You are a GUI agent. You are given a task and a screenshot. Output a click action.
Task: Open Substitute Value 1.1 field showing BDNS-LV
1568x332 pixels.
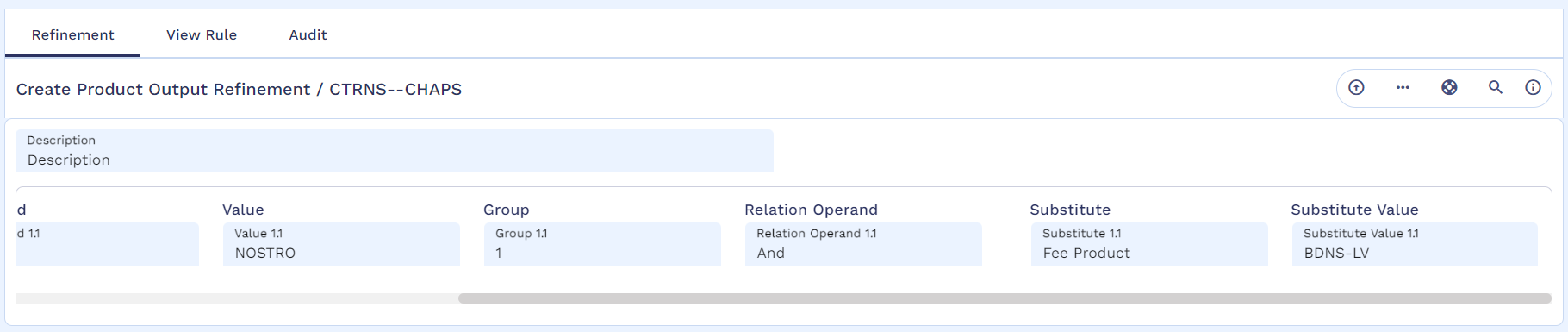coord(1415,244)
